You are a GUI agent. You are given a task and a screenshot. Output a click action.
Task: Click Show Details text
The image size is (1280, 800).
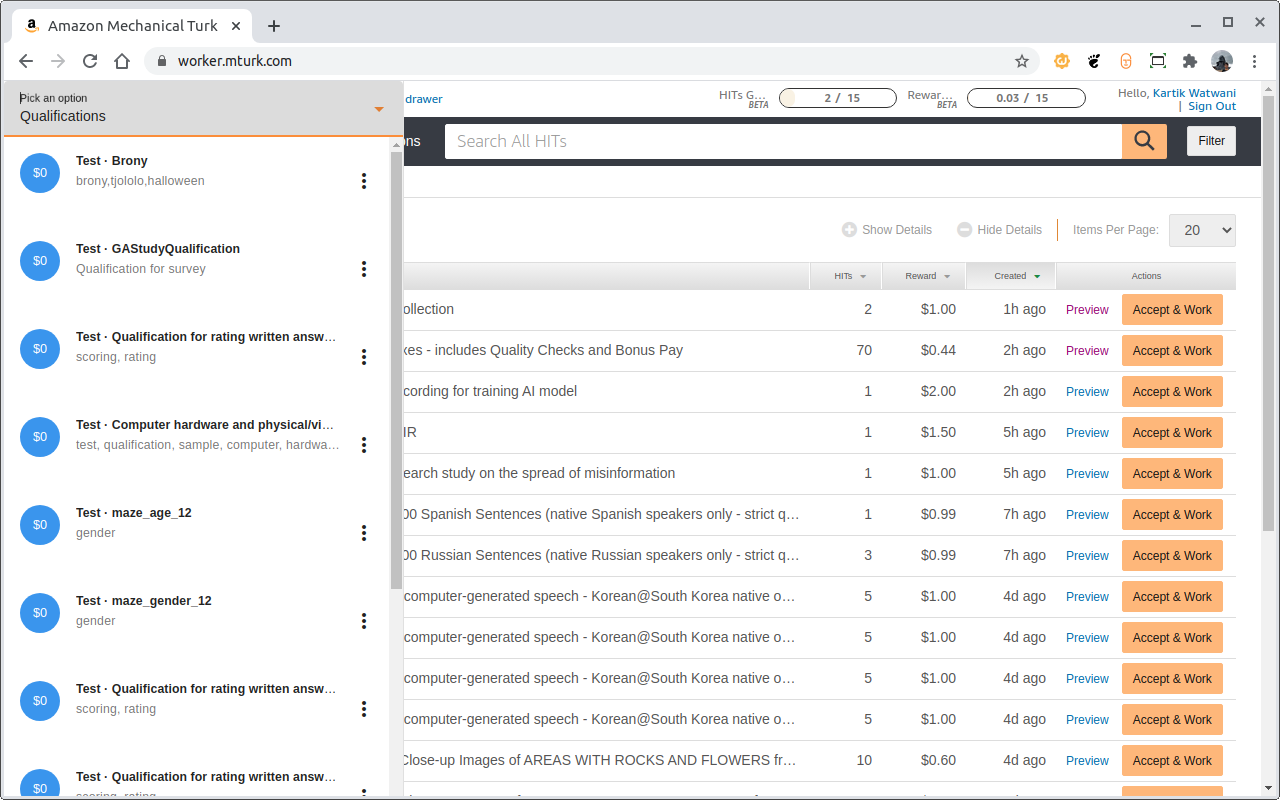897,230
